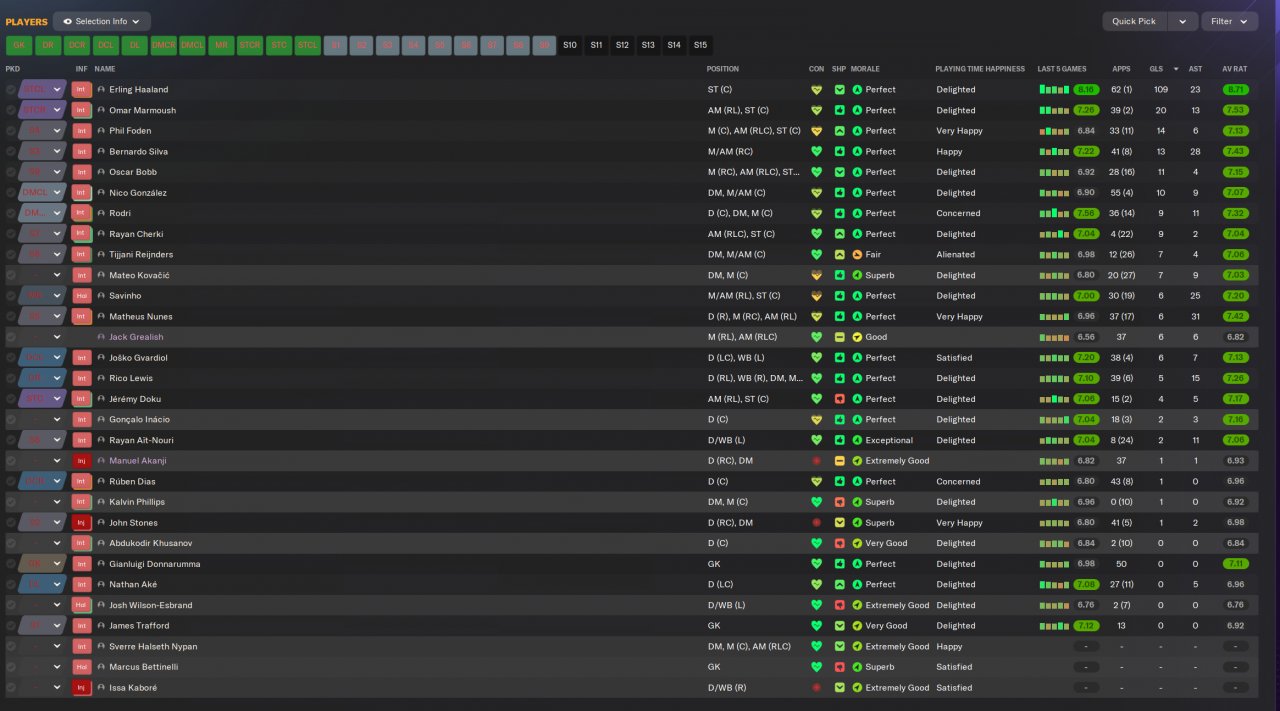
Task: Select the STC position slot
Action: click(279, 45)
